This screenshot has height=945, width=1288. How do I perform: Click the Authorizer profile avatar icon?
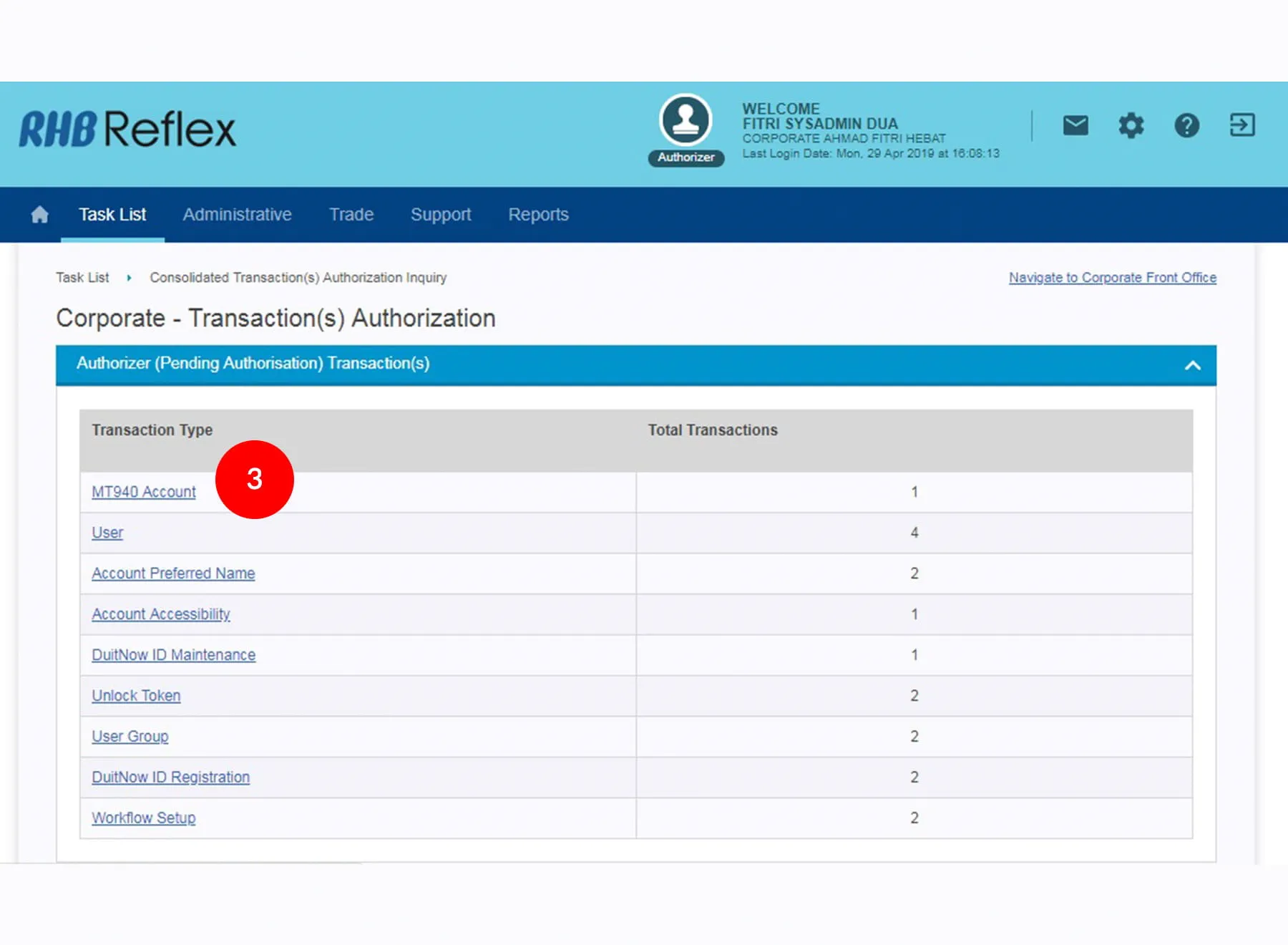pos(686,120)
